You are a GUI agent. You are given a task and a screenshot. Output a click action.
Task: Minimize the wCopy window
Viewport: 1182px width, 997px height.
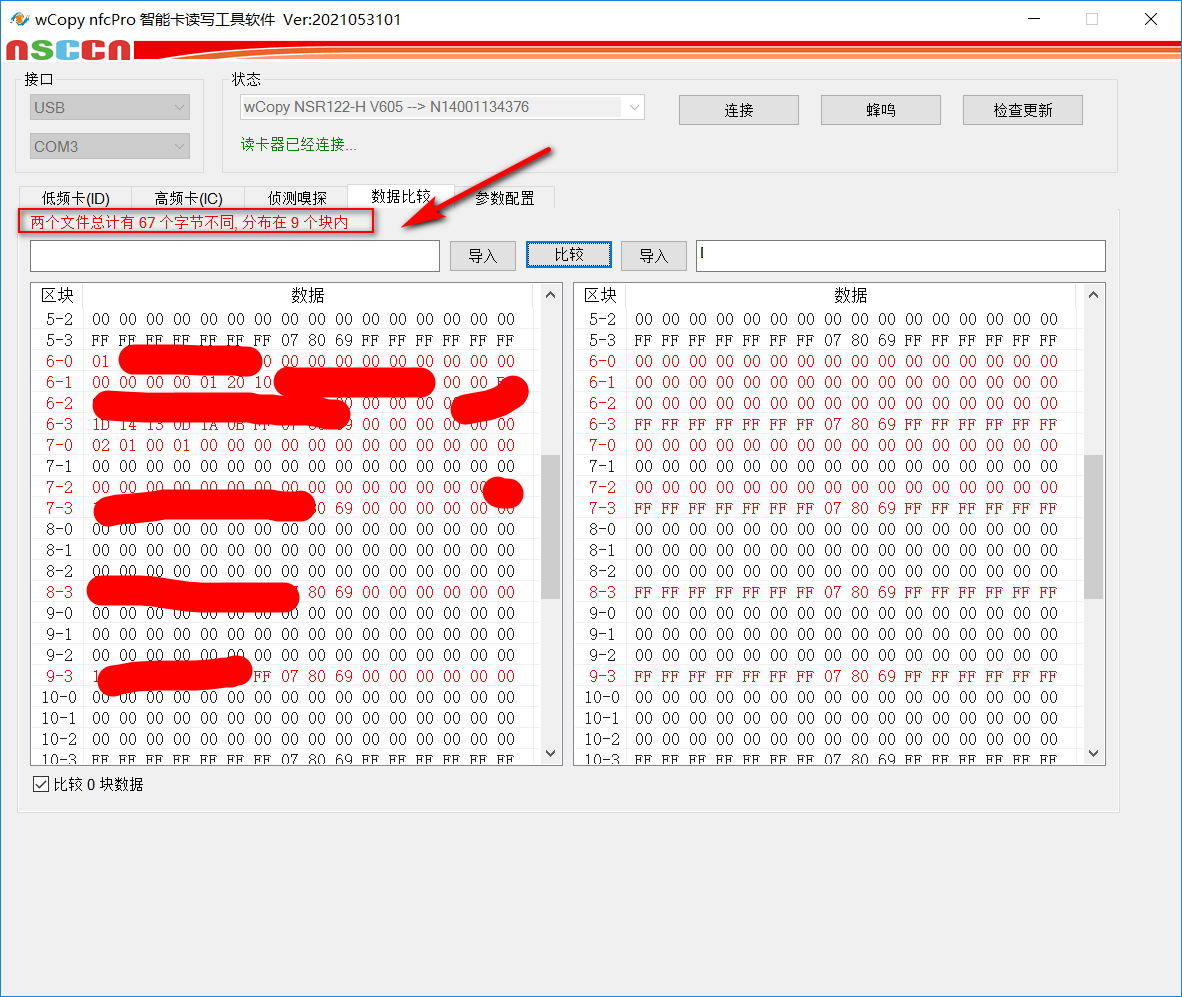[x=1034, y=19]
